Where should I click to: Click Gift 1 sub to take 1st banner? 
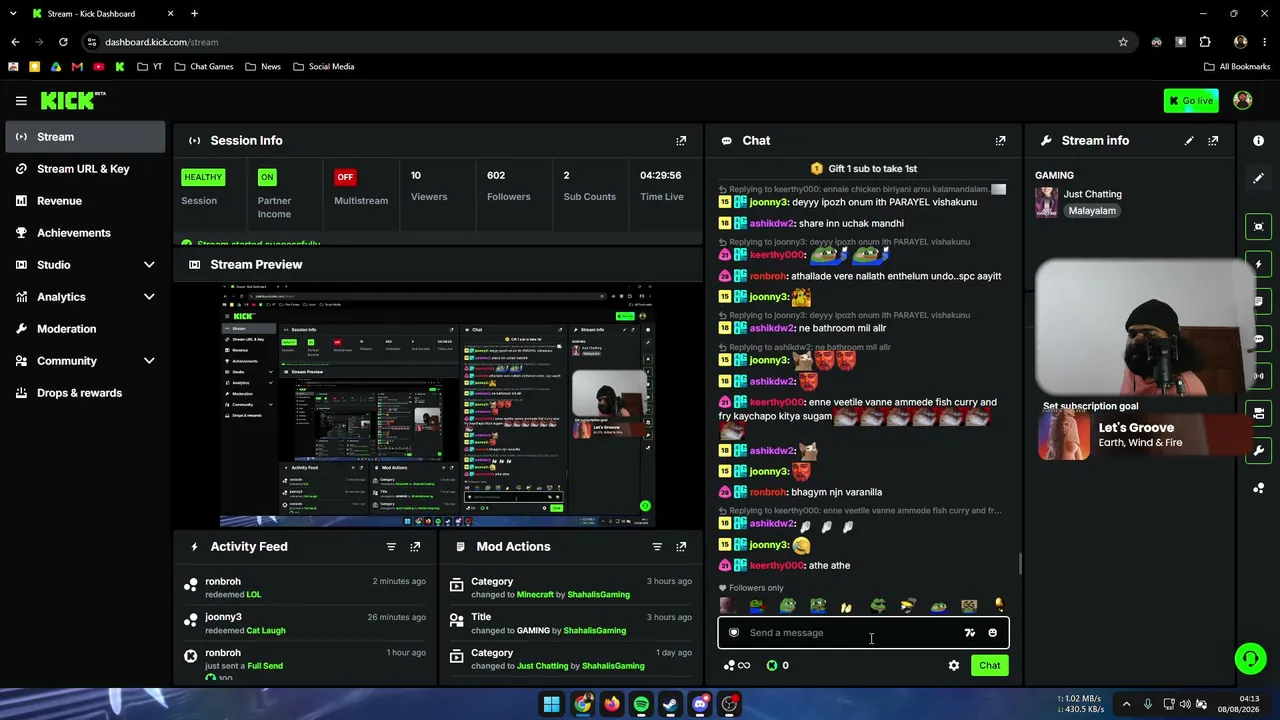[863, 169]
